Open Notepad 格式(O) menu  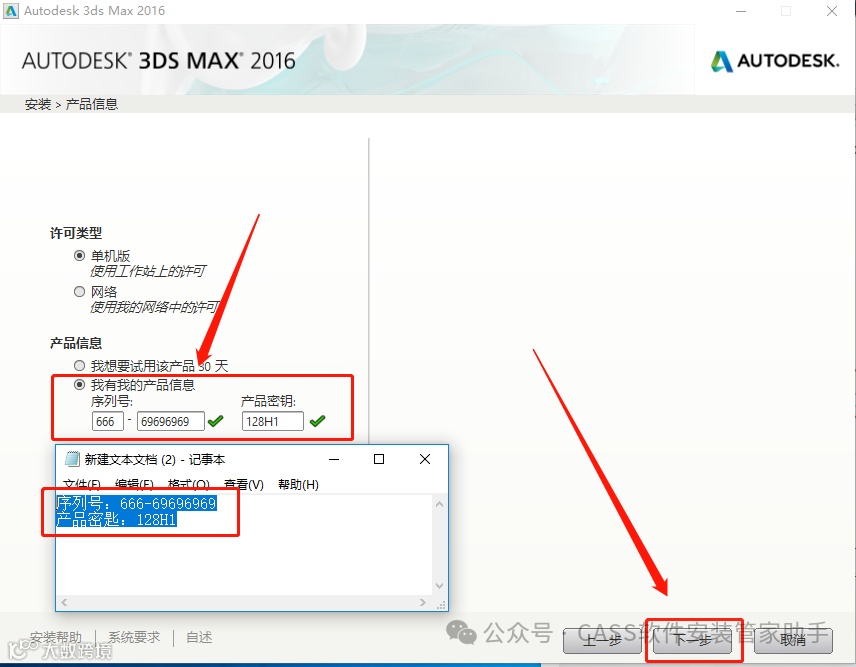tap(189, 485)
